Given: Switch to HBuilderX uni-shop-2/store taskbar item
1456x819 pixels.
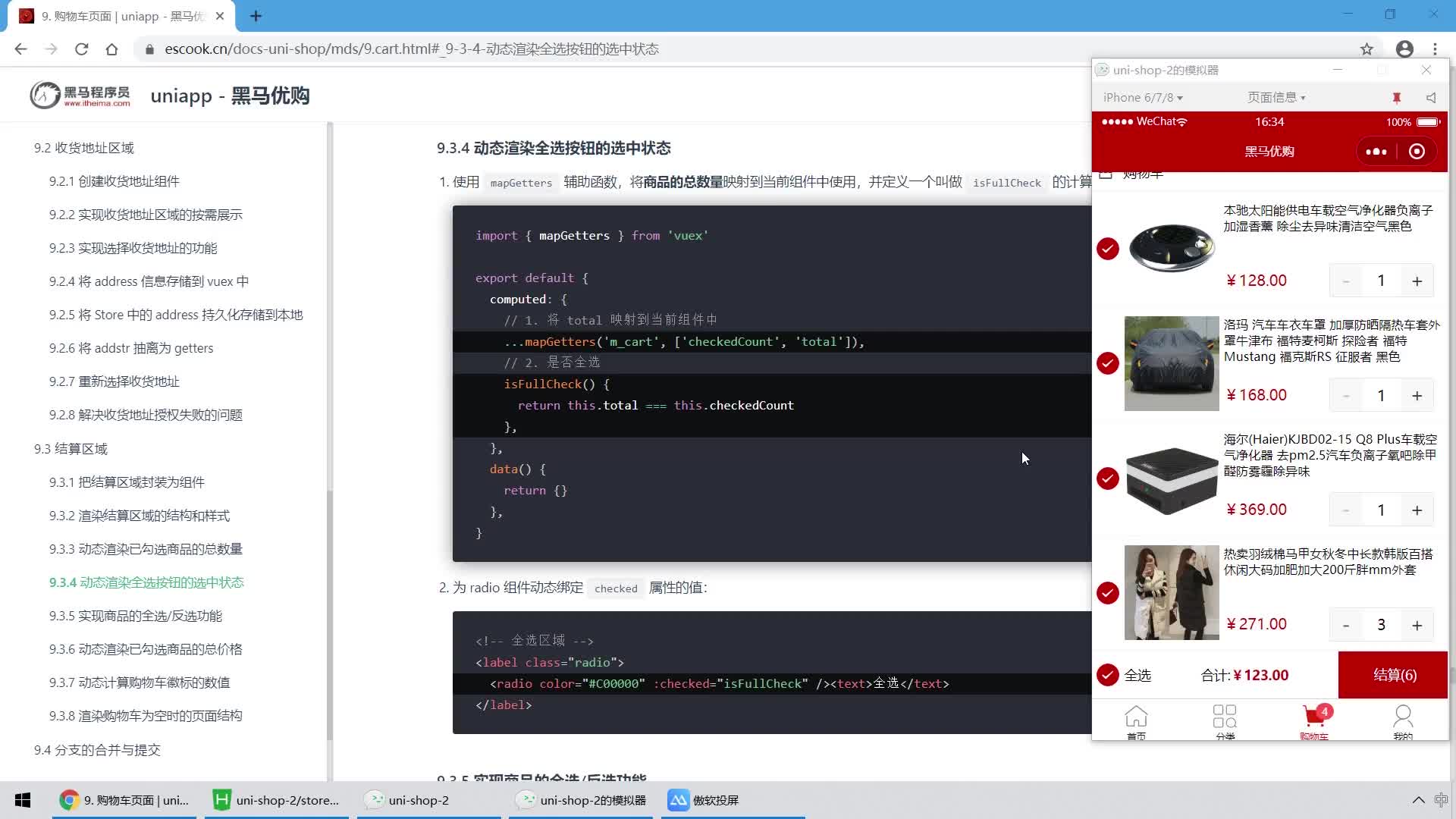Looking at the screenshot, I should [x=277, y=800].
